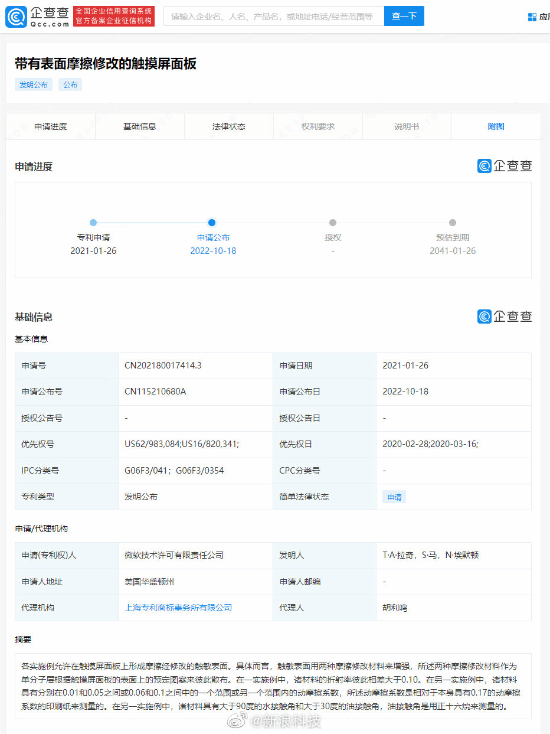Open the 上海专利商标事务所有限公司 link
Screen dimensions: 550x734
pyautogui.click(x=178, y=608)
